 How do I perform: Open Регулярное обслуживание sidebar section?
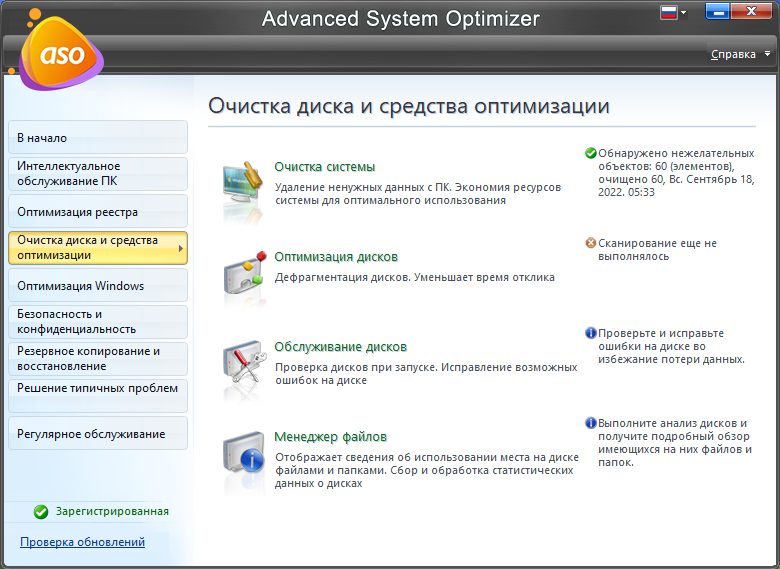coord(98,433)
